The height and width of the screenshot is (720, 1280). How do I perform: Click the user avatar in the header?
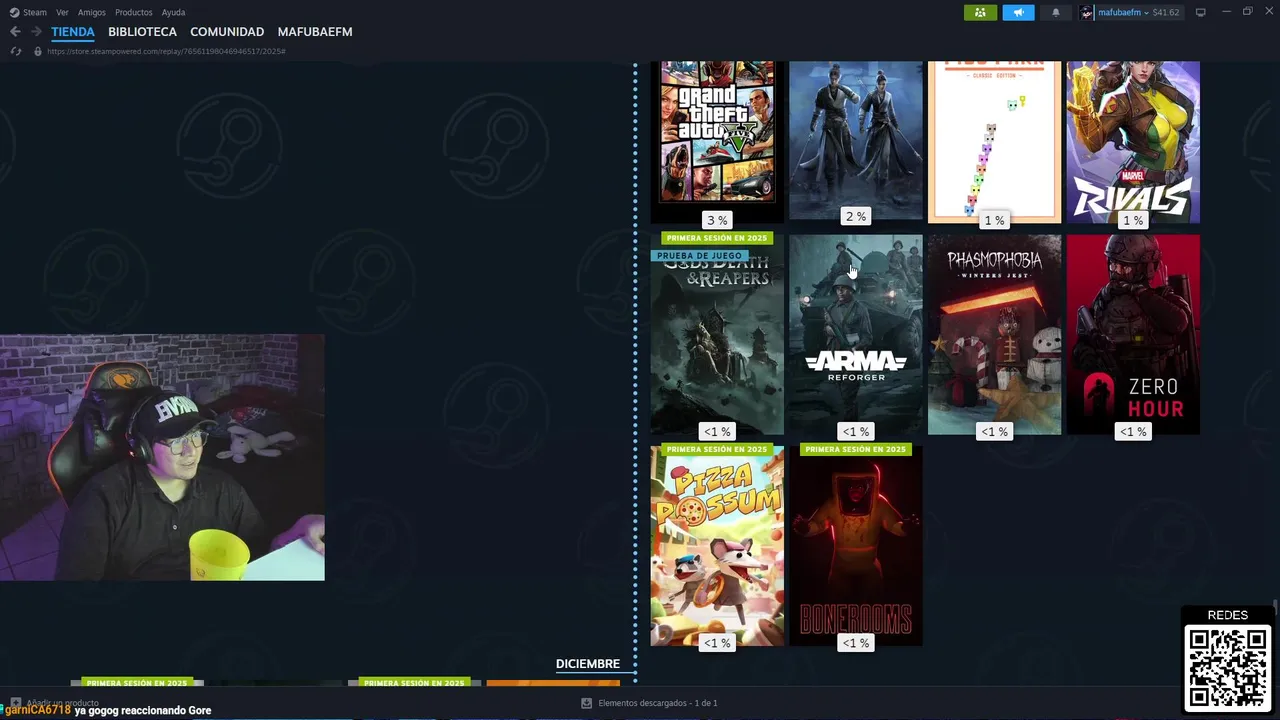[1087, 12]
